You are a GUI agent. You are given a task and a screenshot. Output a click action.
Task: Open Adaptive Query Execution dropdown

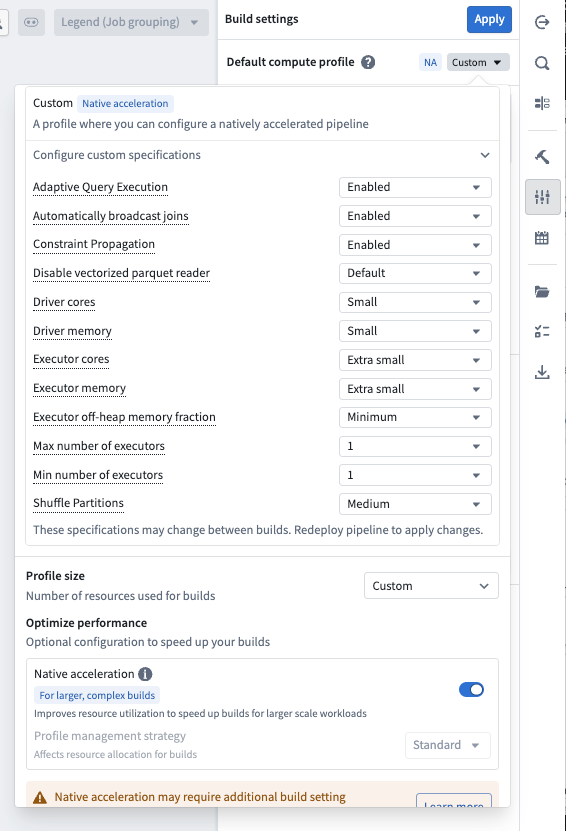click(x=415, y=187)
